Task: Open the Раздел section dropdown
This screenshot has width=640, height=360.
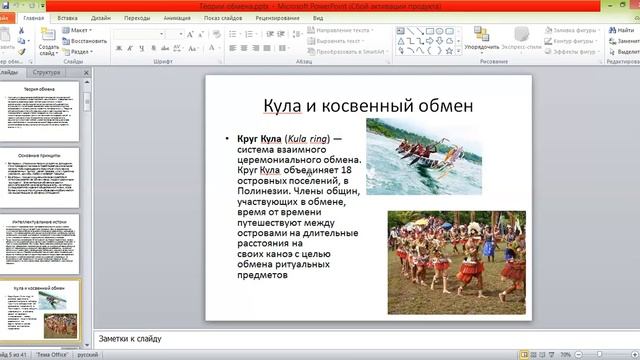Action: (78, 51)
